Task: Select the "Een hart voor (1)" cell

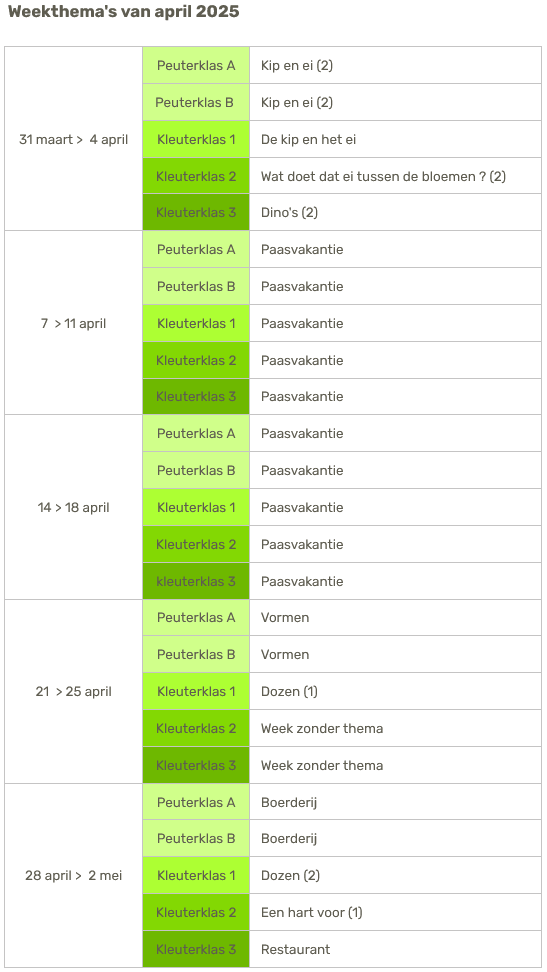Action: [x=396, y=912]
